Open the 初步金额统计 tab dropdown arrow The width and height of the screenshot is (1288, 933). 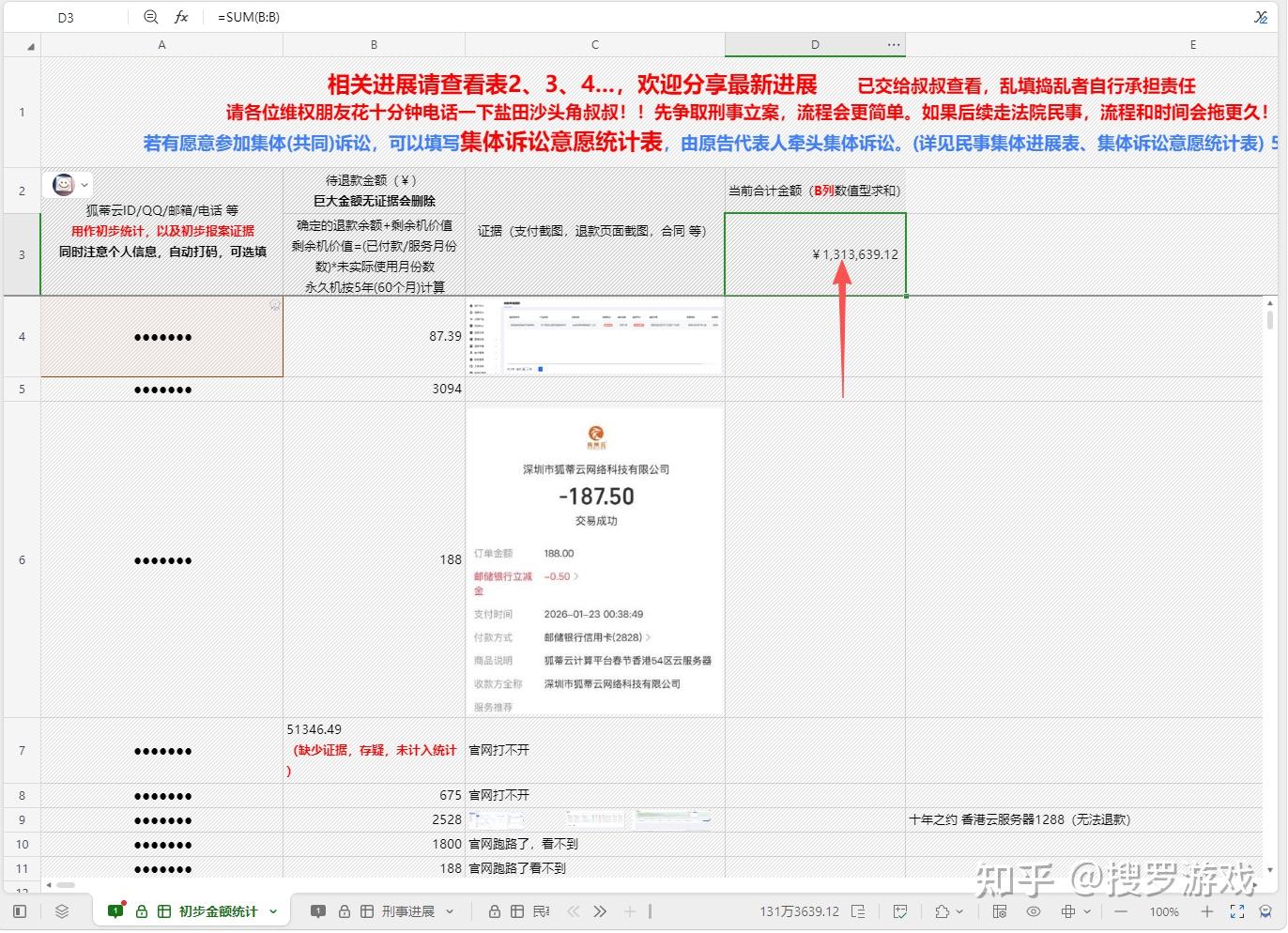tap(273, 911)
